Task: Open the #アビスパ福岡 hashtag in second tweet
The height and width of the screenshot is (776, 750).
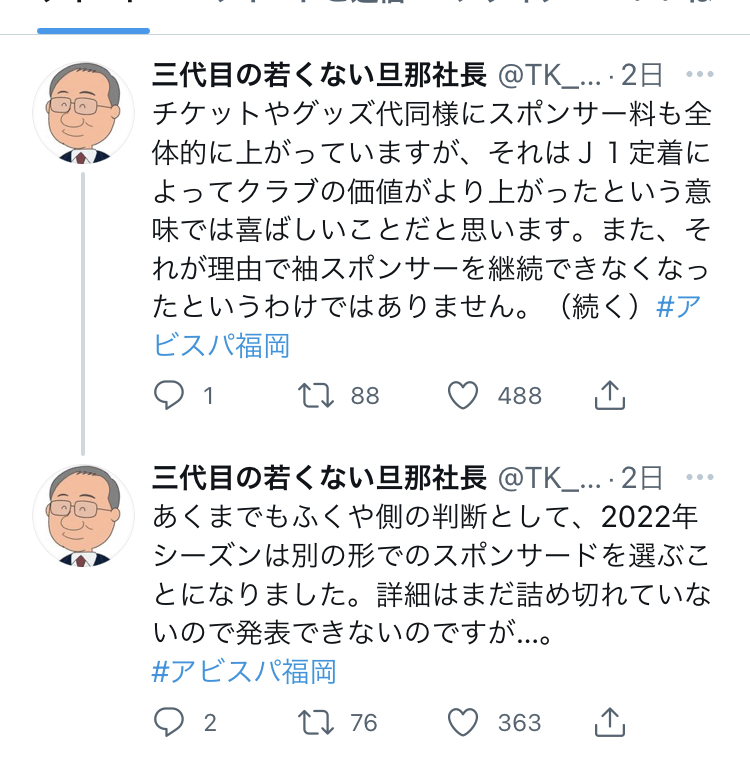Action: pos(244,670)
